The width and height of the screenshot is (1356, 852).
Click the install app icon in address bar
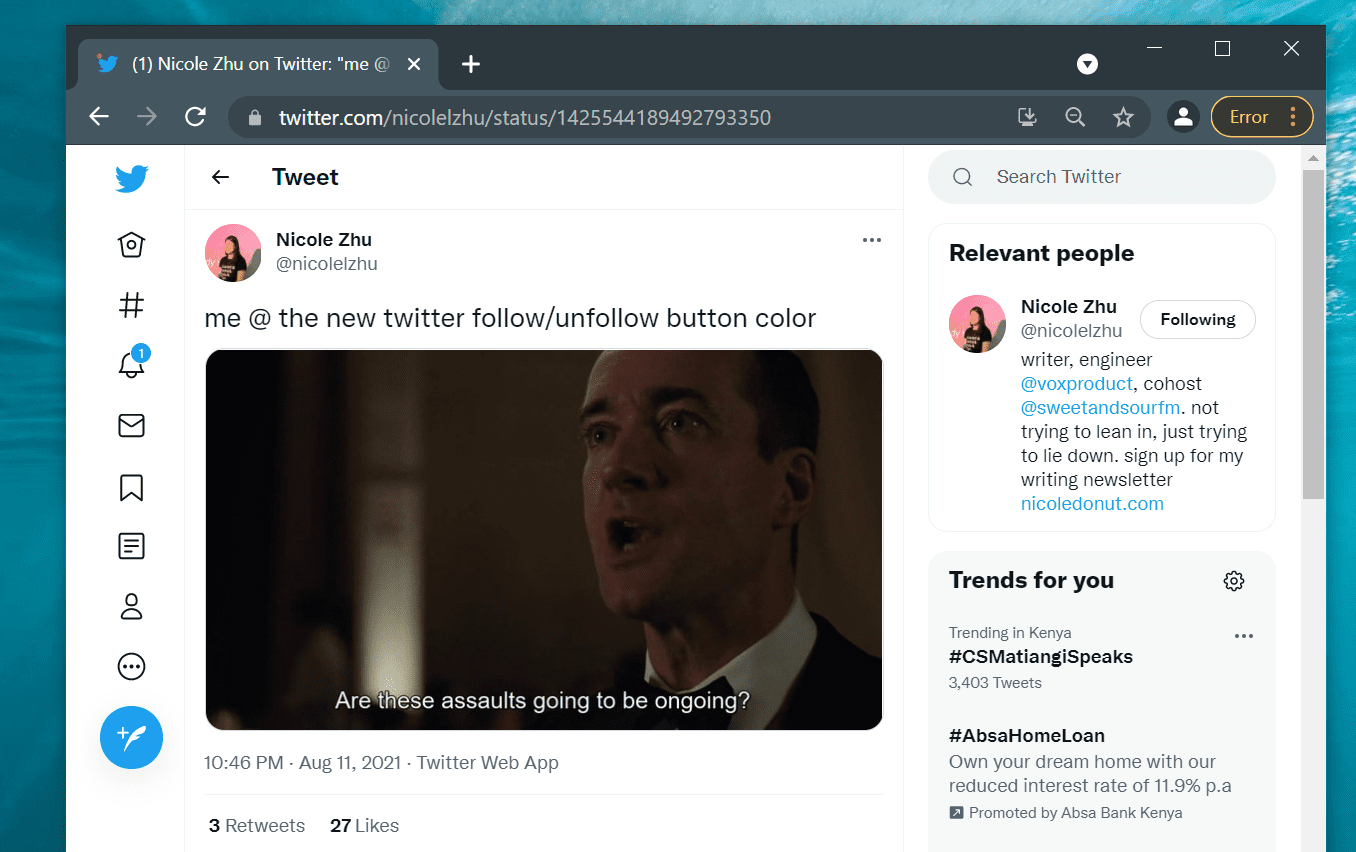coord(1027,117)
